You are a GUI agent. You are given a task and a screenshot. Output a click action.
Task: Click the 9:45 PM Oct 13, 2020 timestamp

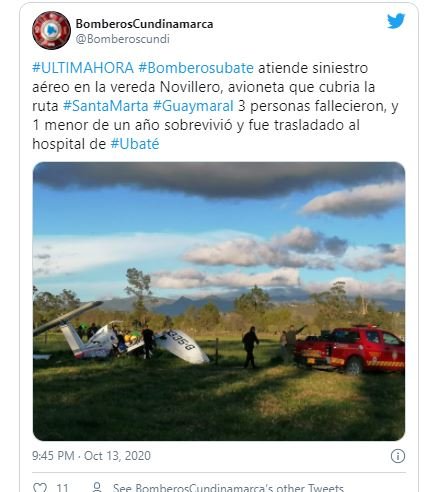(x=91, y=456)
